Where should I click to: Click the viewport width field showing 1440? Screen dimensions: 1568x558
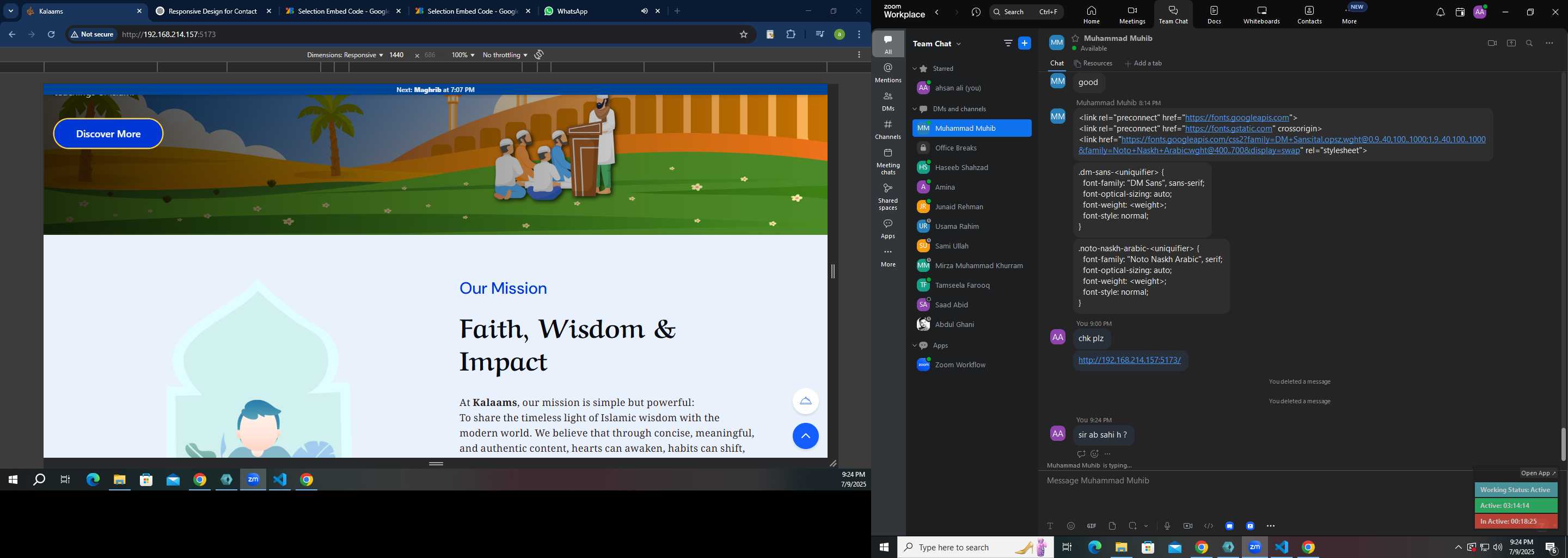[396, 55]
